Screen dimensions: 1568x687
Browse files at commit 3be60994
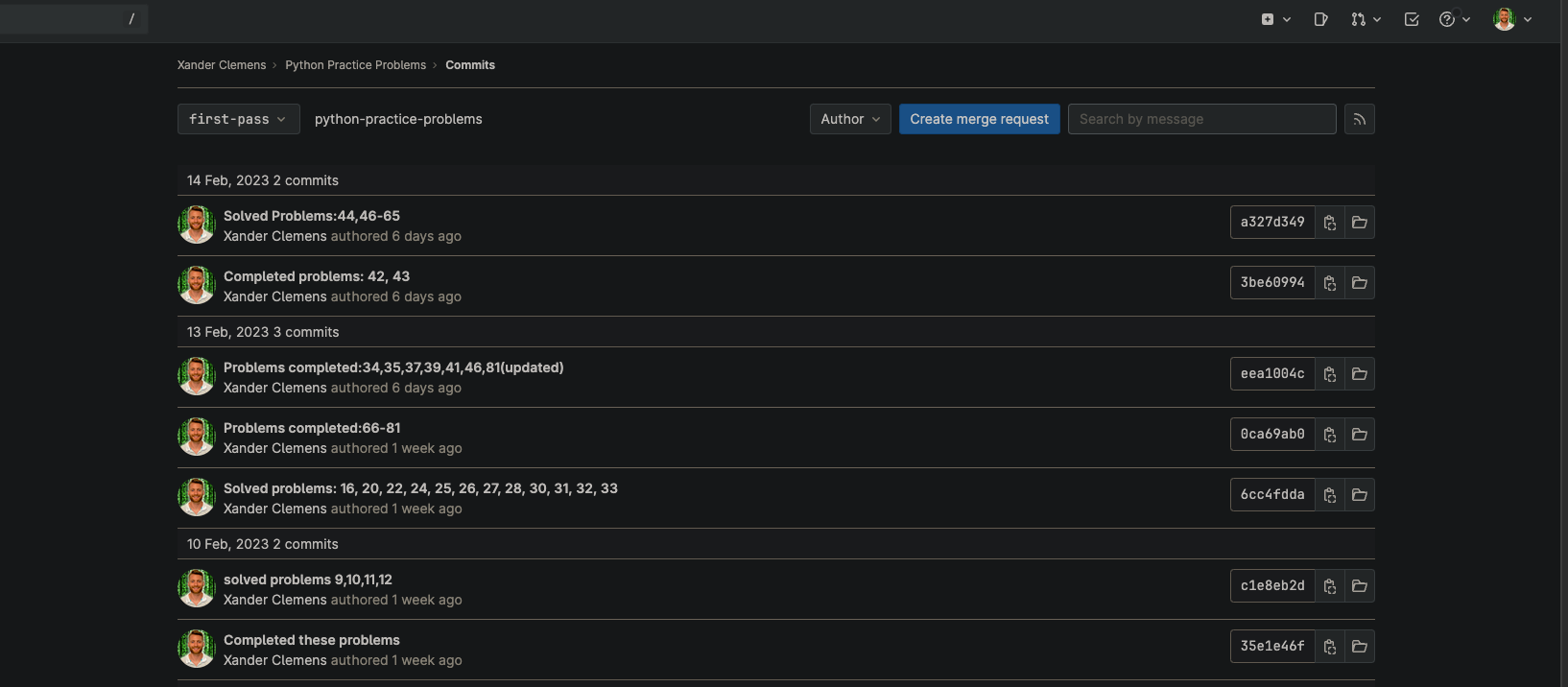1360,283
